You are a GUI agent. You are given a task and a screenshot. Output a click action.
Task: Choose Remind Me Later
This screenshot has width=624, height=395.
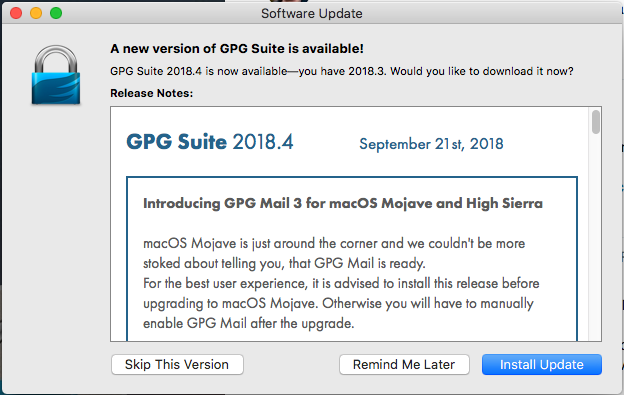pos(404,364)
